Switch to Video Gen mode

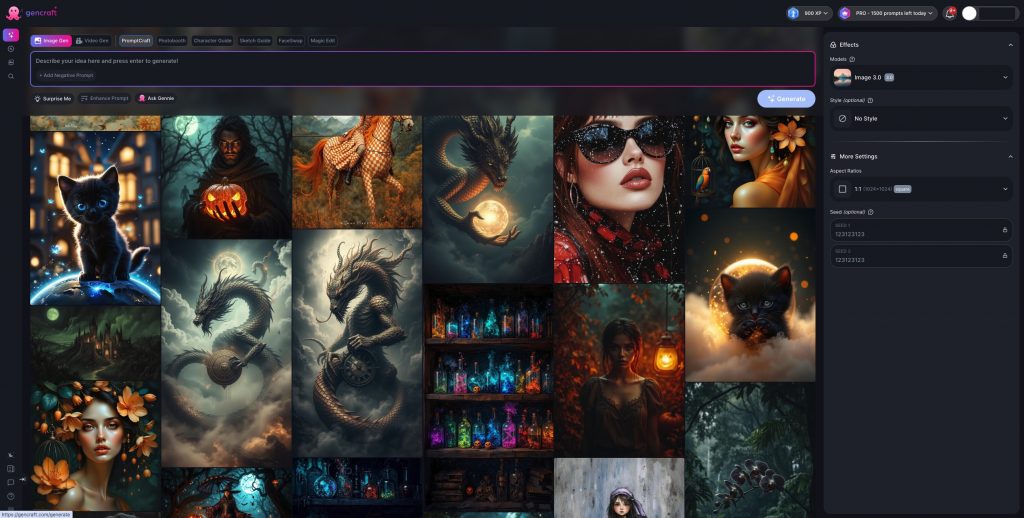pos(93,41)
